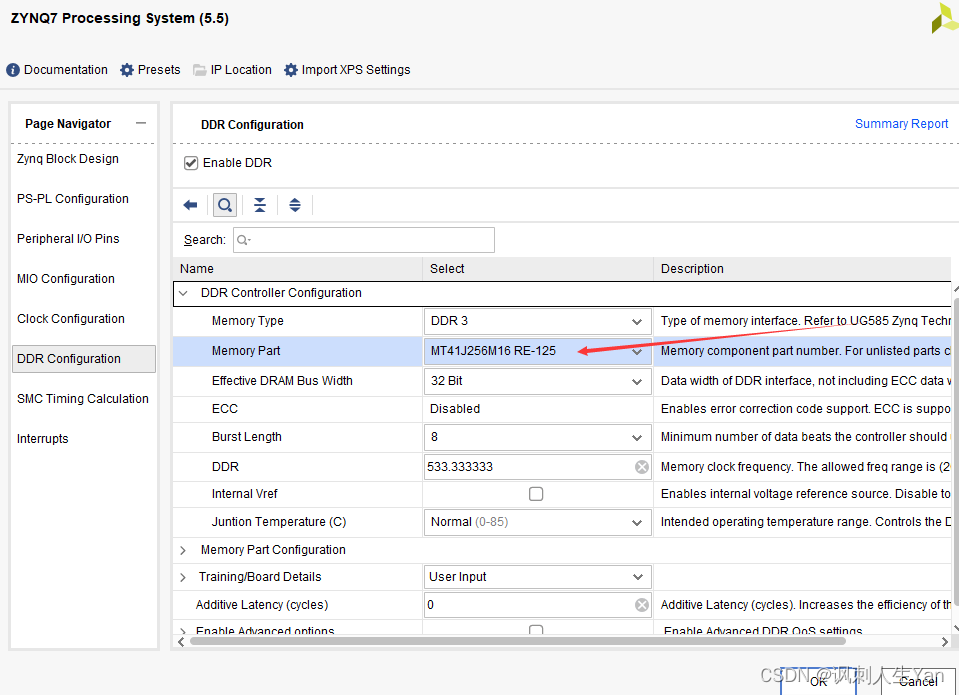Viewport: 959px width, 695px height.
Task: Click the horizontal scrollbar thumb
Action: pos(517,641)
